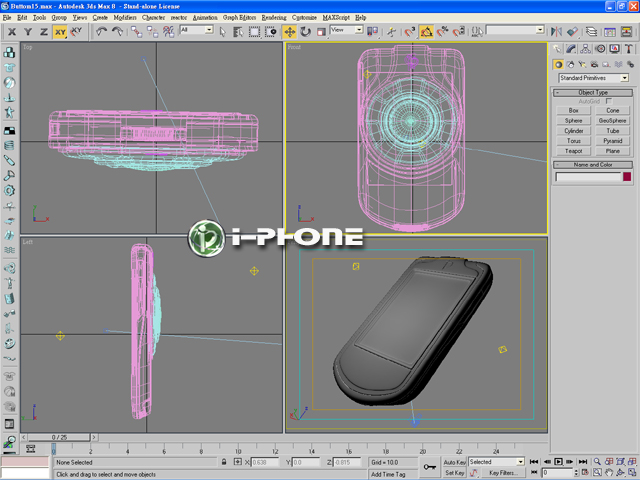Create a Torus primitive
The height and width of the screenshot is (480, 640).
tap(573, 141)
